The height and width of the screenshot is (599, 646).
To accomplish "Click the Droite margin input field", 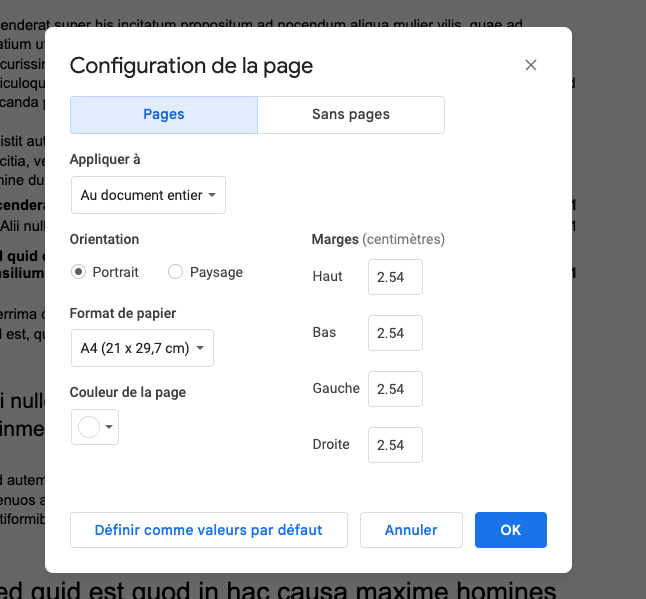I will (x=395, y=445).
